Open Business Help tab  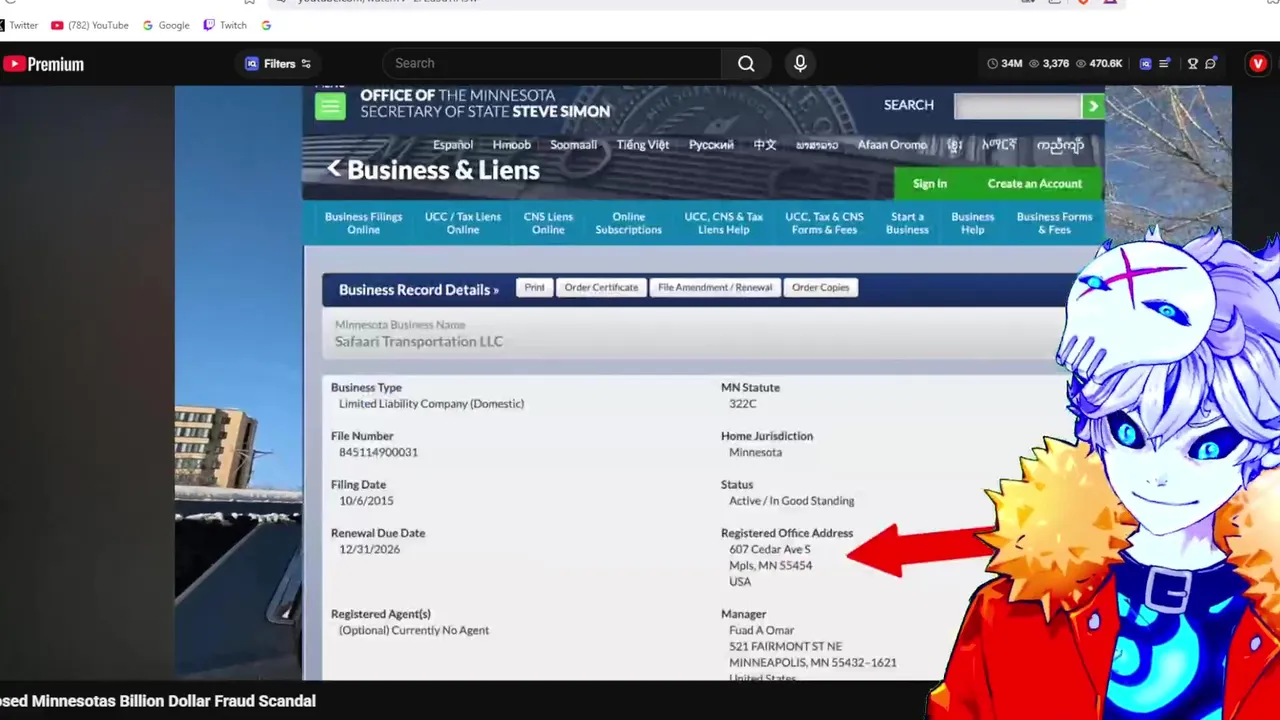[x=972, y=223]
